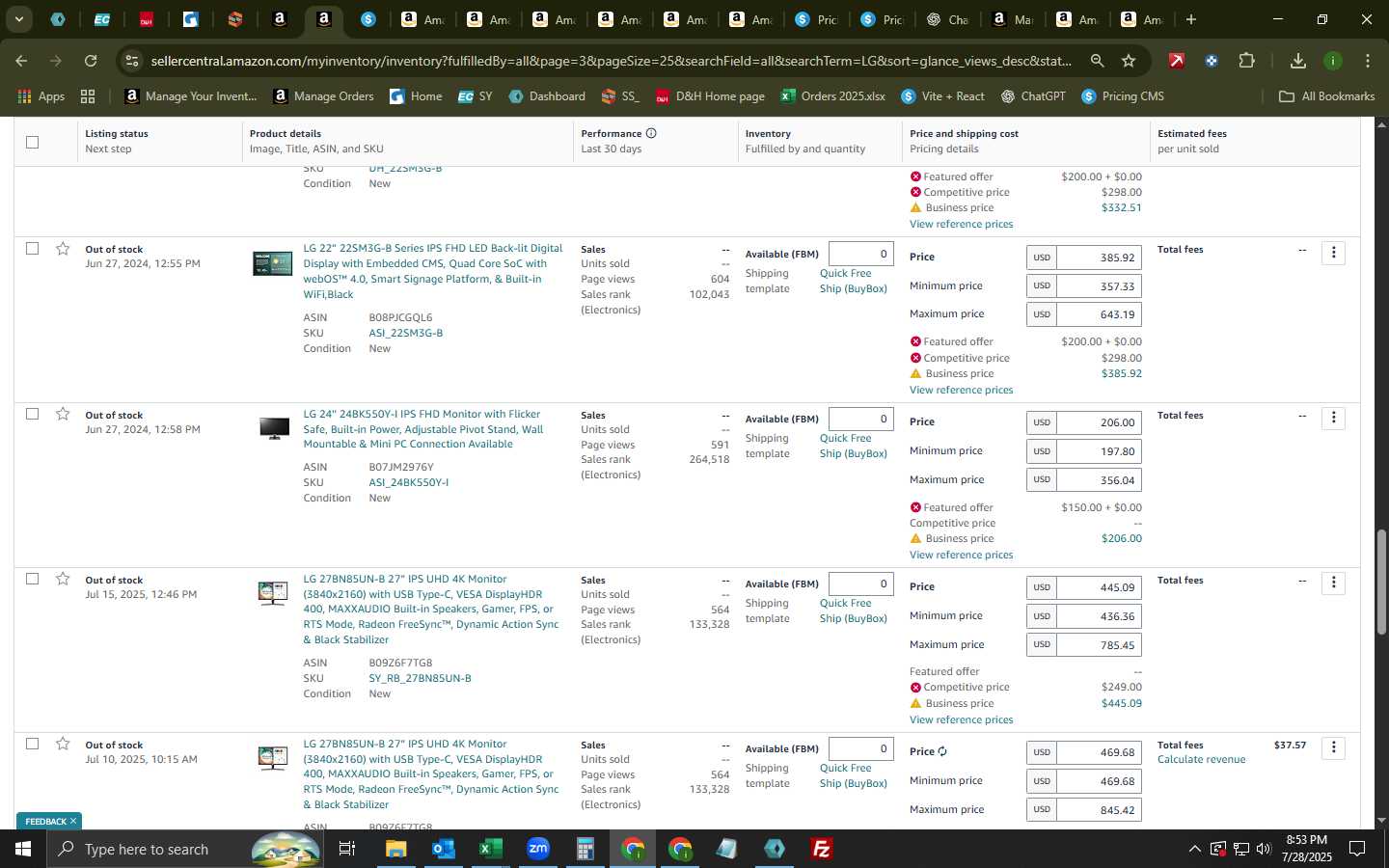Check the Jul 15, 2025 27BN85UN-B listing
The image size is (1389, 868).
pos(32,578)
